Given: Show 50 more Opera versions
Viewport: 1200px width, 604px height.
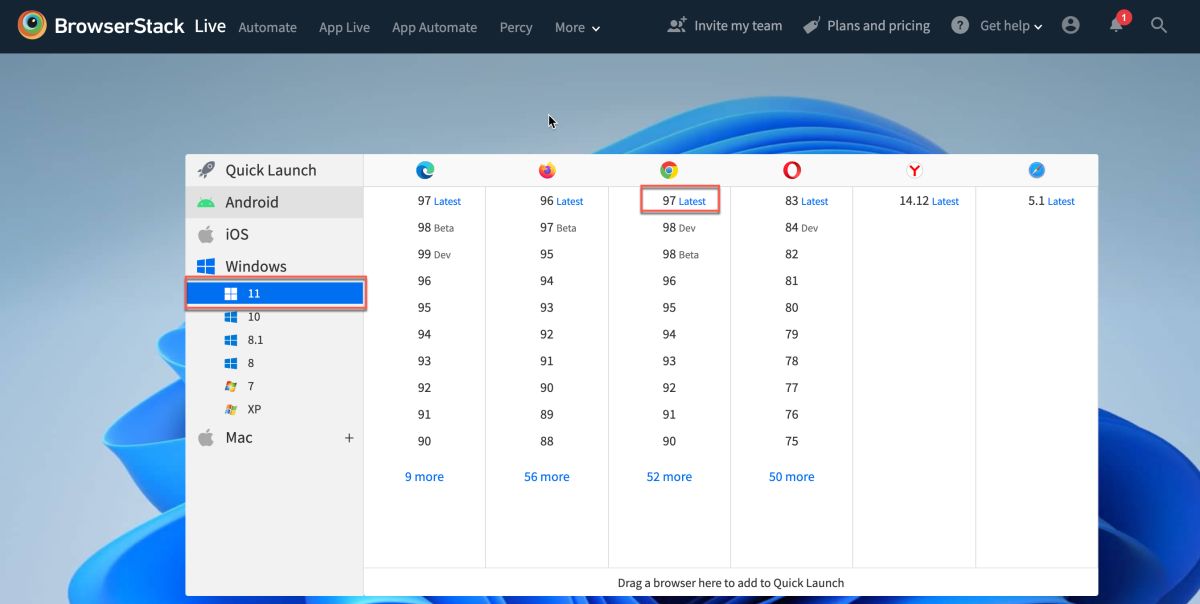Looking at the screenshot, I should 792,477.
